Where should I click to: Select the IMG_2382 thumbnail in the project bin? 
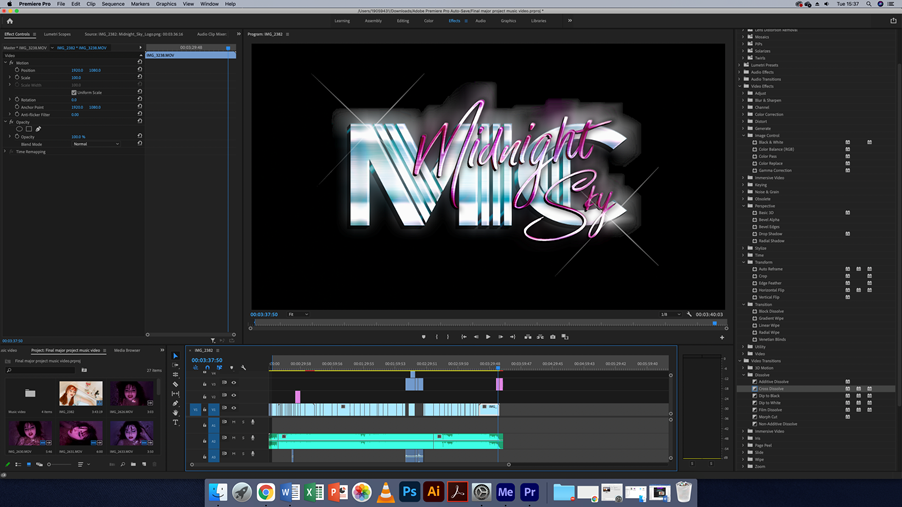pyautogui.click(x=80, y=394)
